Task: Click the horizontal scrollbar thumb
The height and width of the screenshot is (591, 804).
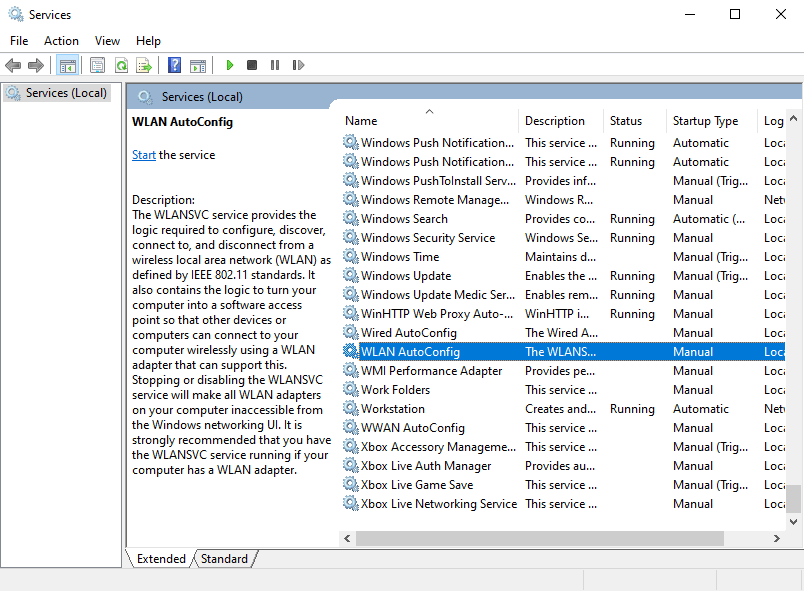Action: [x=540, y=538]
